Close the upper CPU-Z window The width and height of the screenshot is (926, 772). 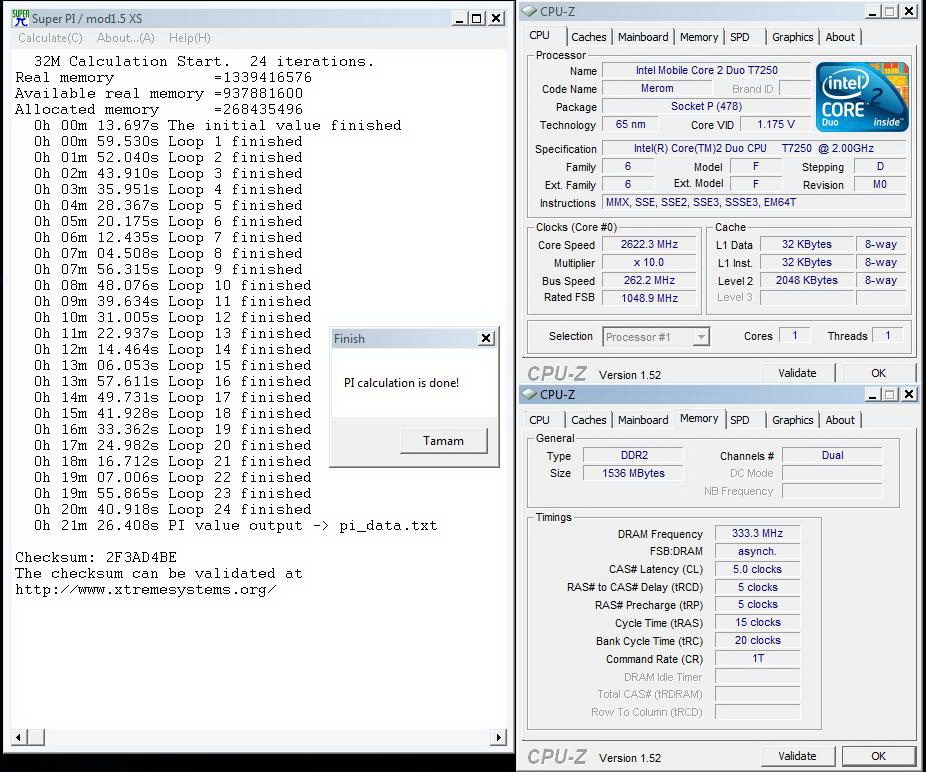(x=908, y=11)
